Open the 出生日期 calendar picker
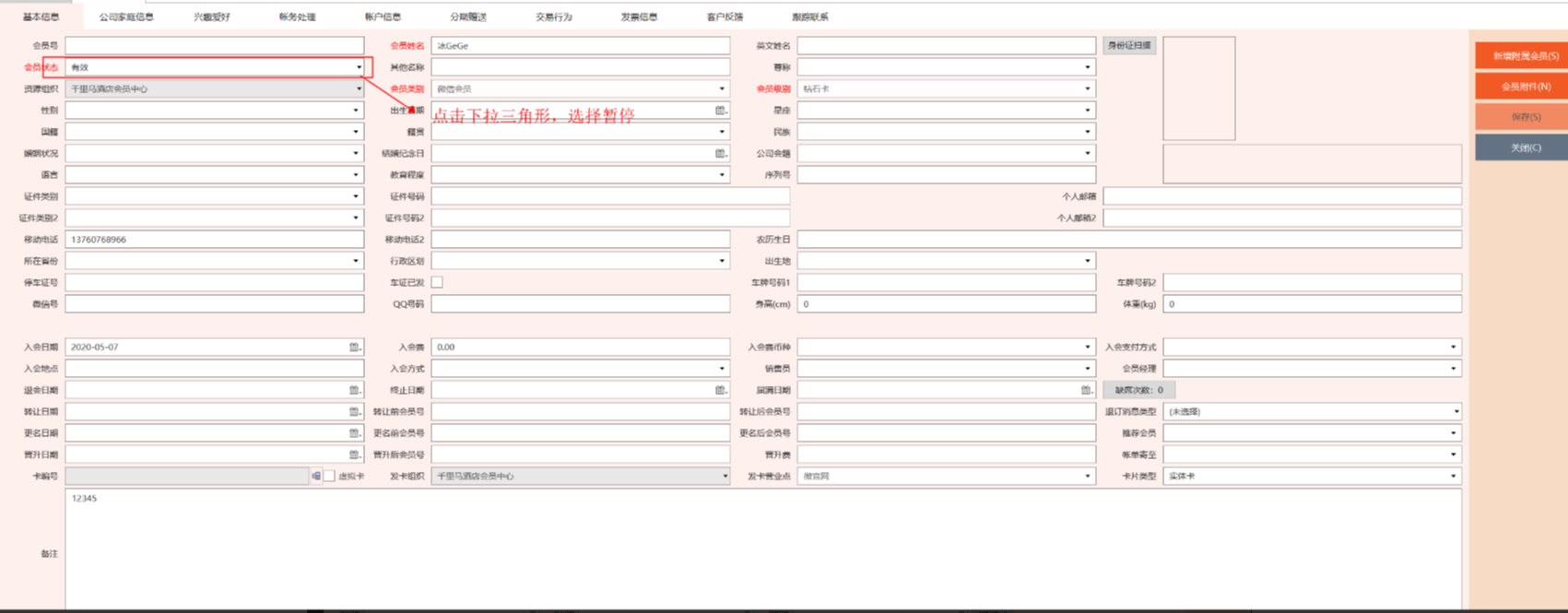The width and height of the screenshot is (1568, 613). (x=720, y=111)
